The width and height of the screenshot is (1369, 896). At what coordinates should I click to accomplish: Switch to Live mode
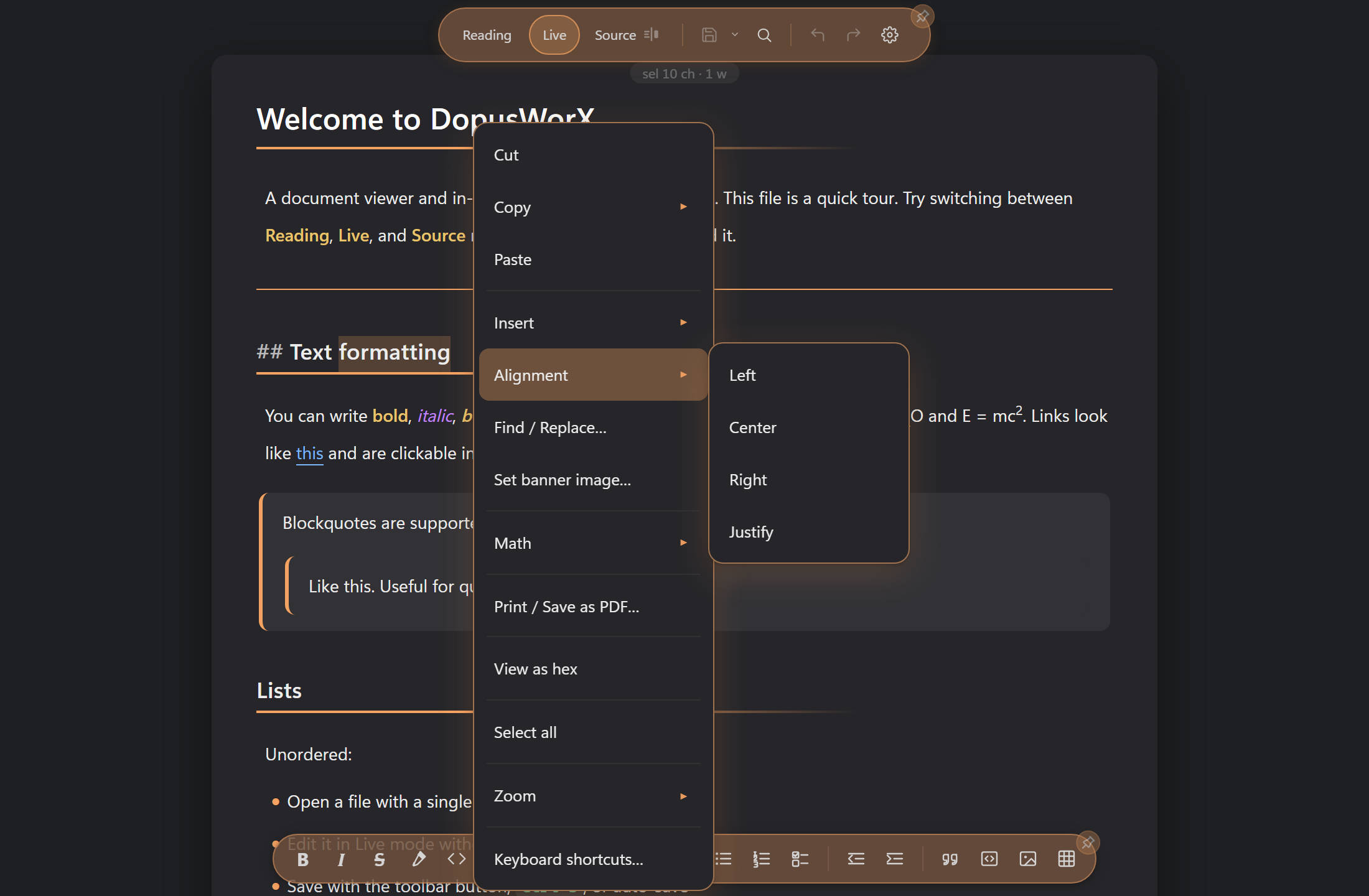[554, 35]
